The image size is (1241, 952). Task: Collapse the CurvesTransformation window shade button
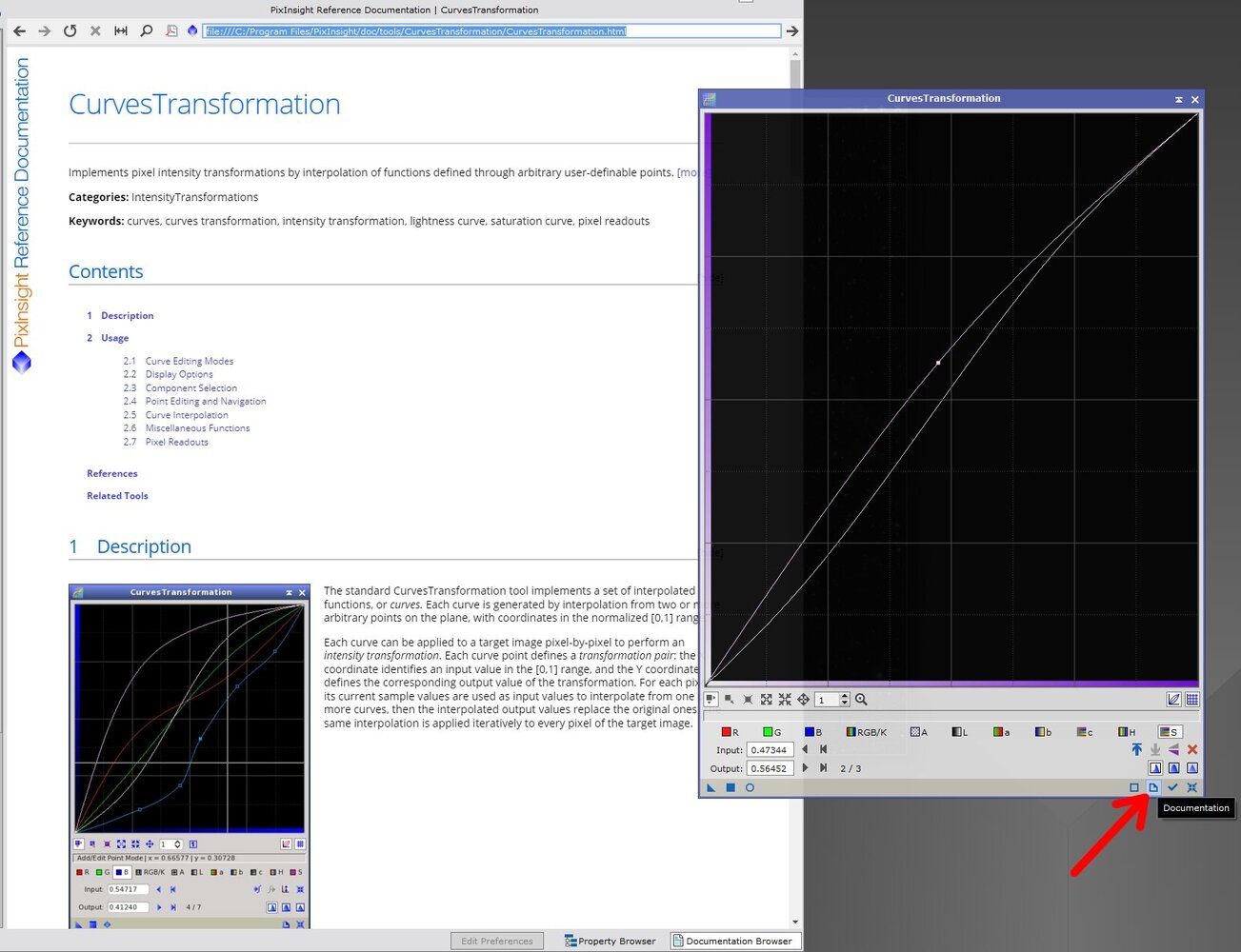(1178, 99)
